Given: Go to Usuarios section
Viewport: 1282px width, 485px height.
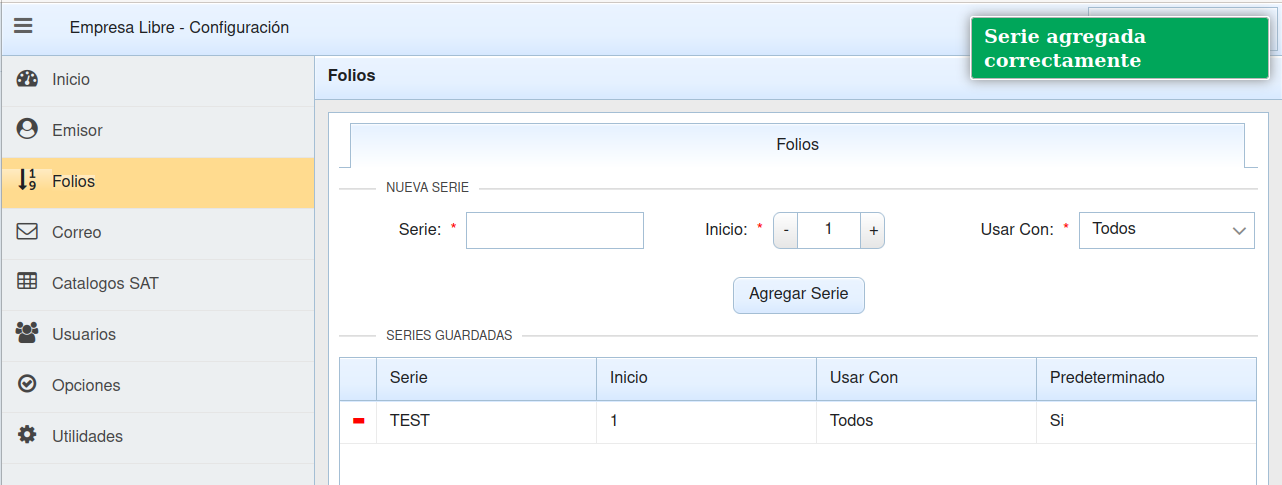Looking at the screenshot, I should [x=84, y=334].
